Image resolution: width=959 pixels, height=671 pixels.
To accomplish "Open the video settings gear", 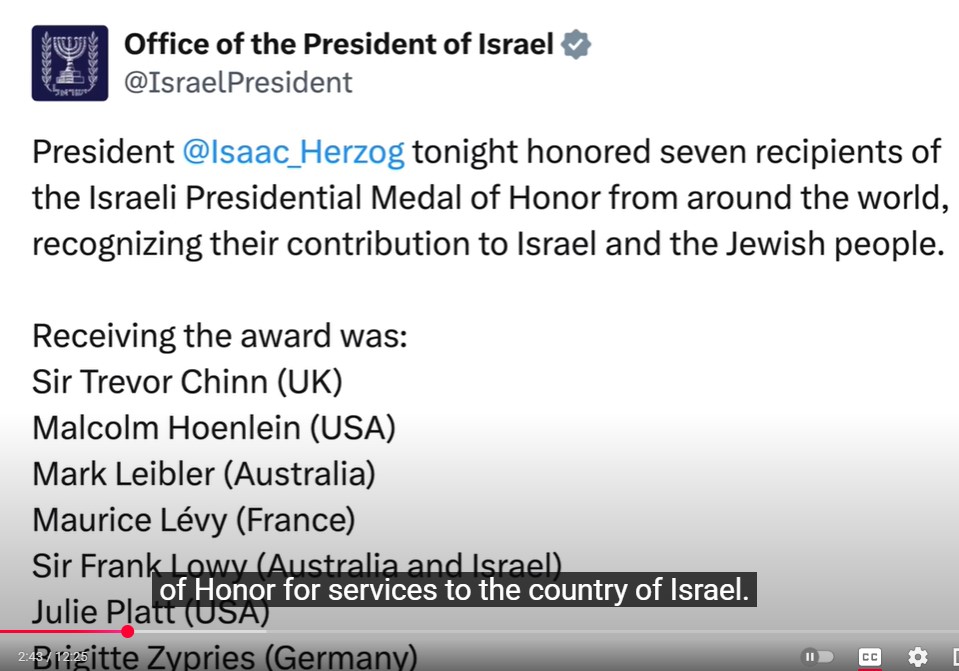I will pyautogui.click(x=917, y=657).
